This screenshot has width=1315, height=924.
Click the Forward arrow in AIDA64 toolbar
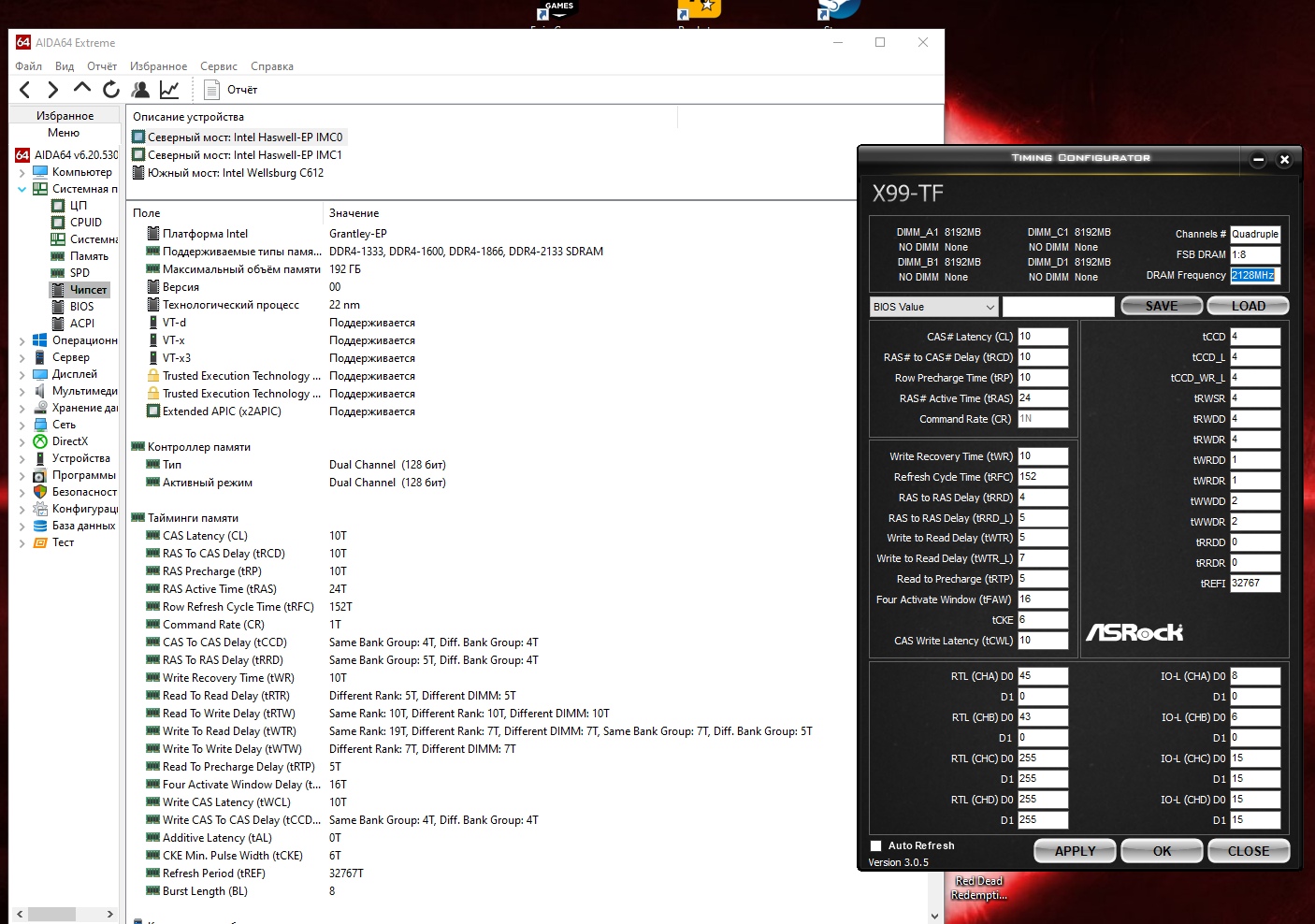(53, 90)
